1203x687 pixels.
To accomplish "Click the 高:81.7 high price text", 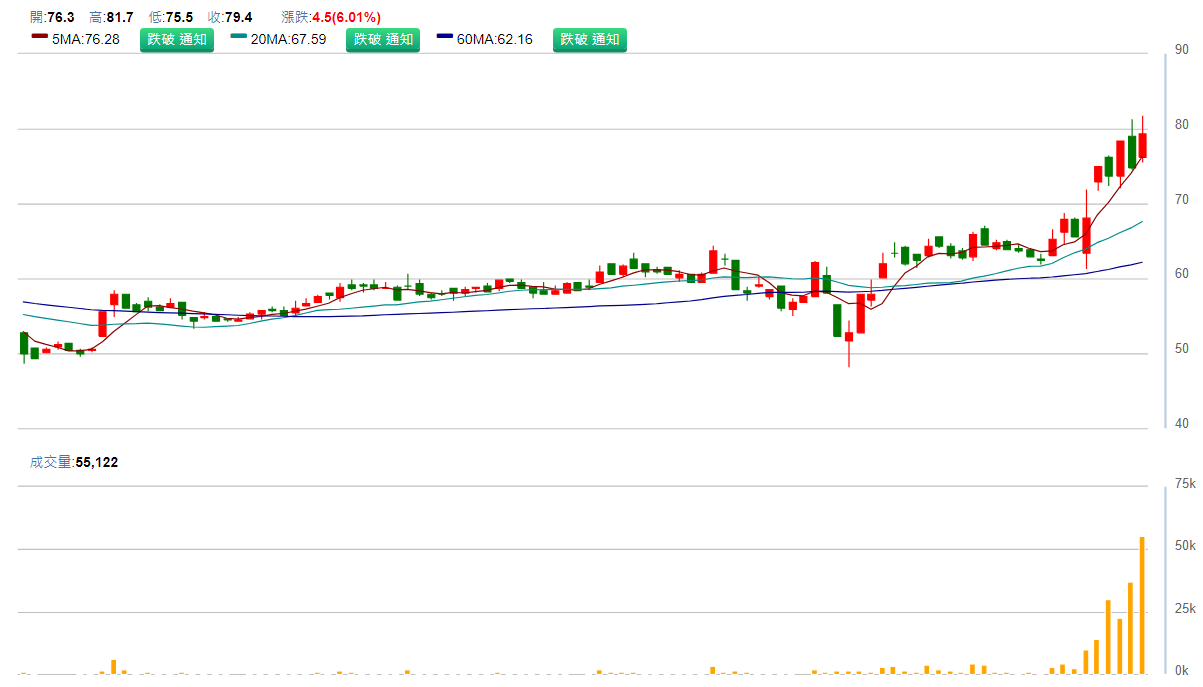I will coord(111,17).
